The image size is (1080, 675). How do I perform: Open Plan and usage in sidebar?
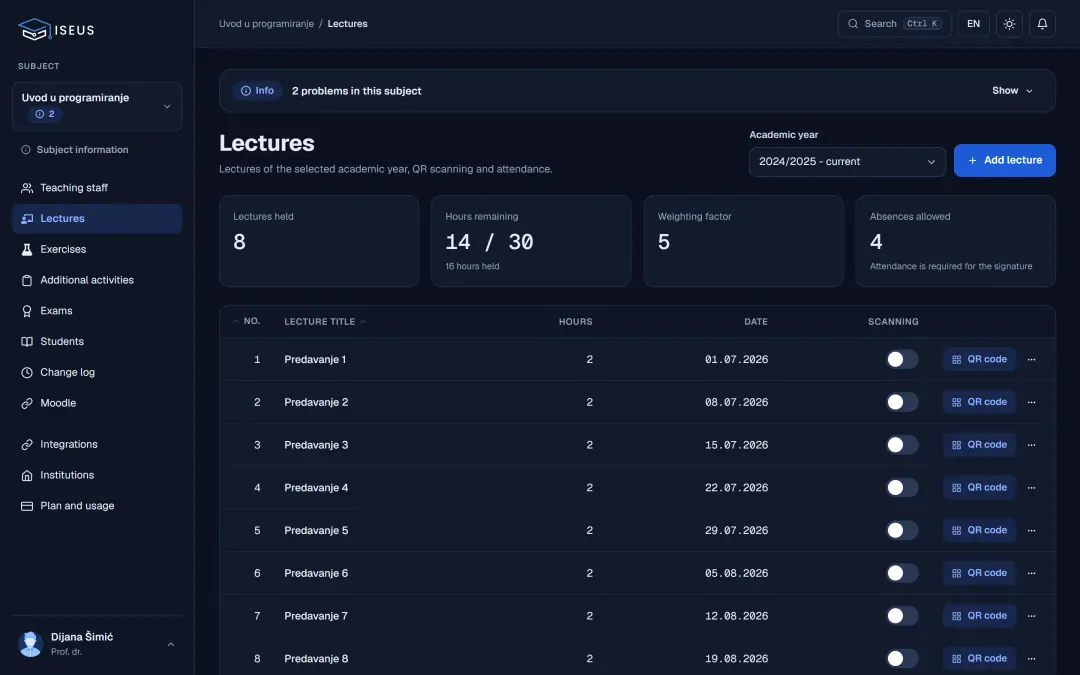tap(97, 506)
